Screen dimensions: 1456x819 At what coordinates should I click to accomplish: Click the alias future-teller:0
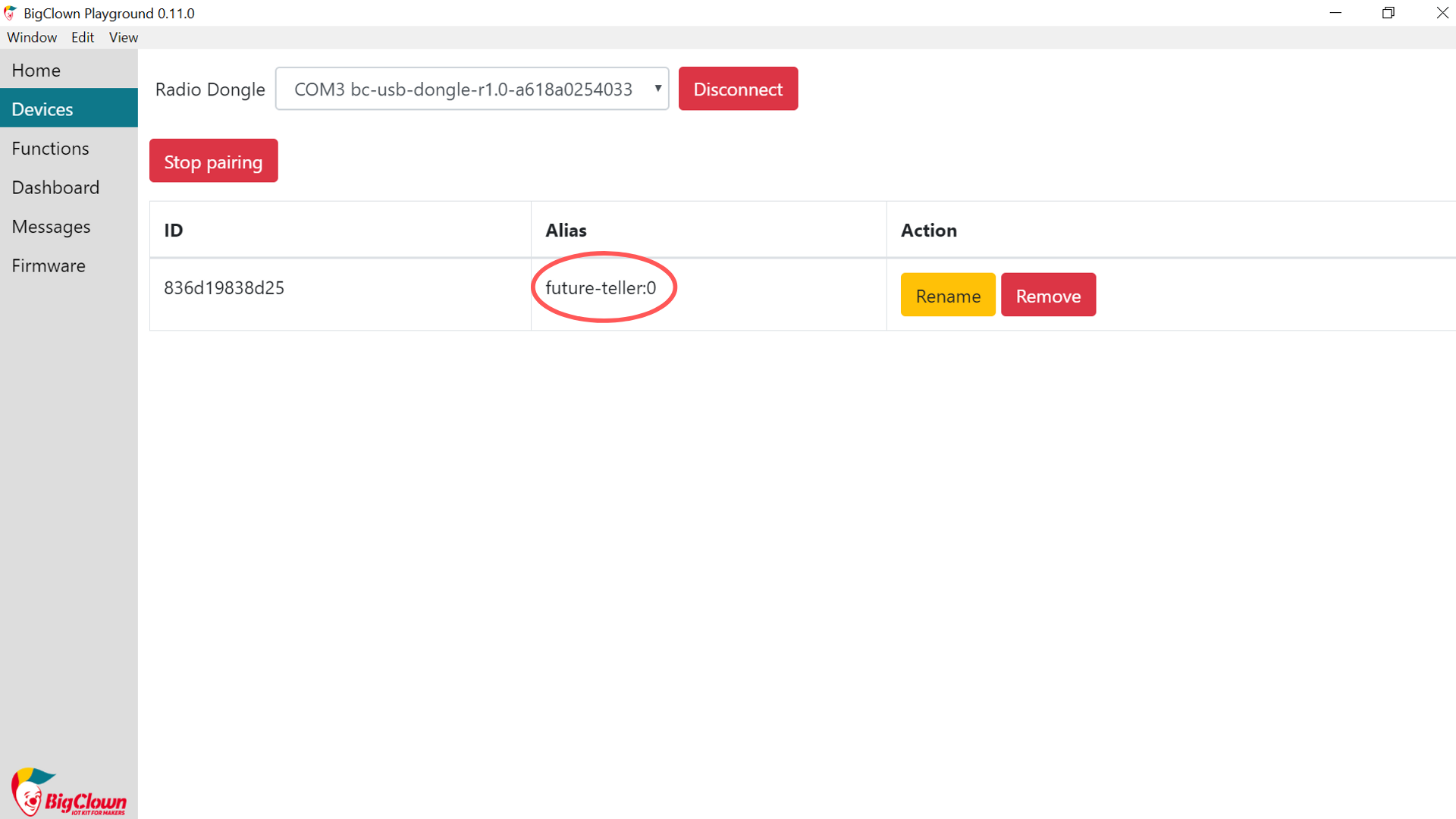pyautogui.click(x=601, y=288)
